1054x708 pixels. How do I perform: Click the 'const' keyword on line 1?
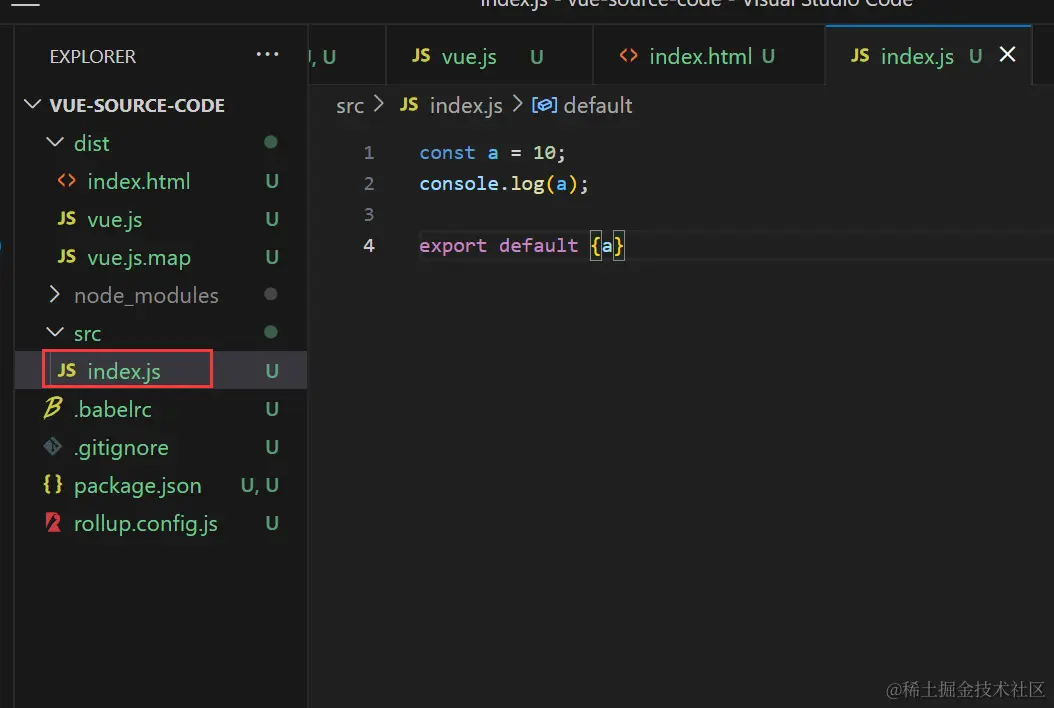tap(447, 153)
